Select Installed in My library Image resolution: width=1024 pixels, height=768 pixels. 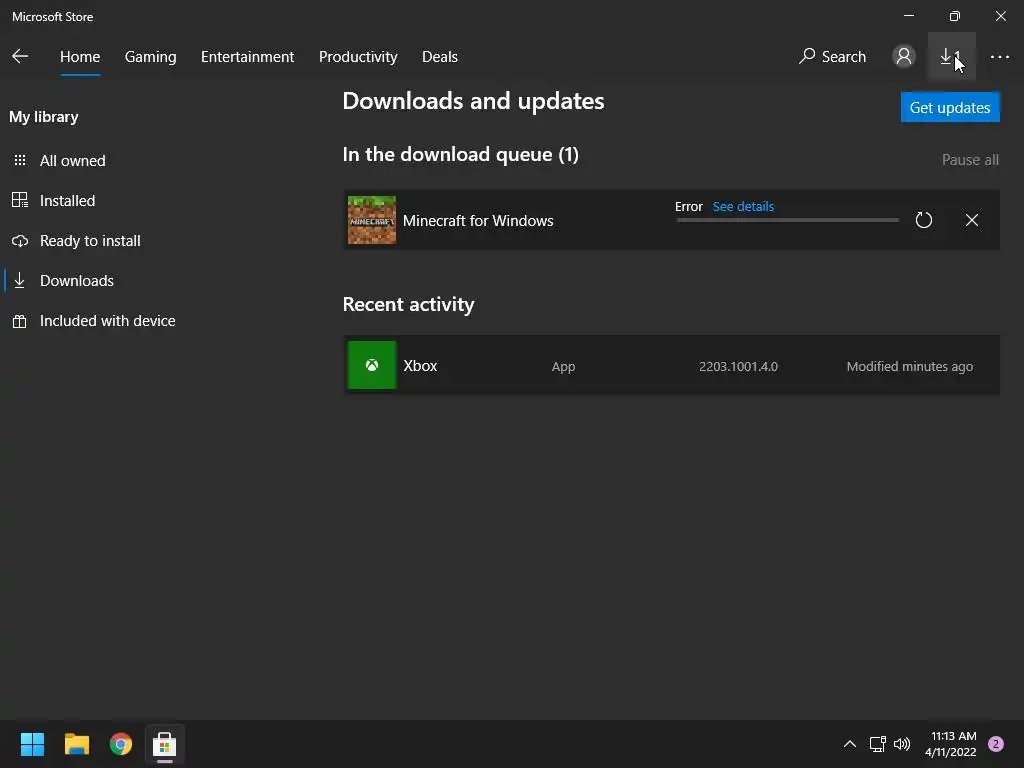click(67, 200)
